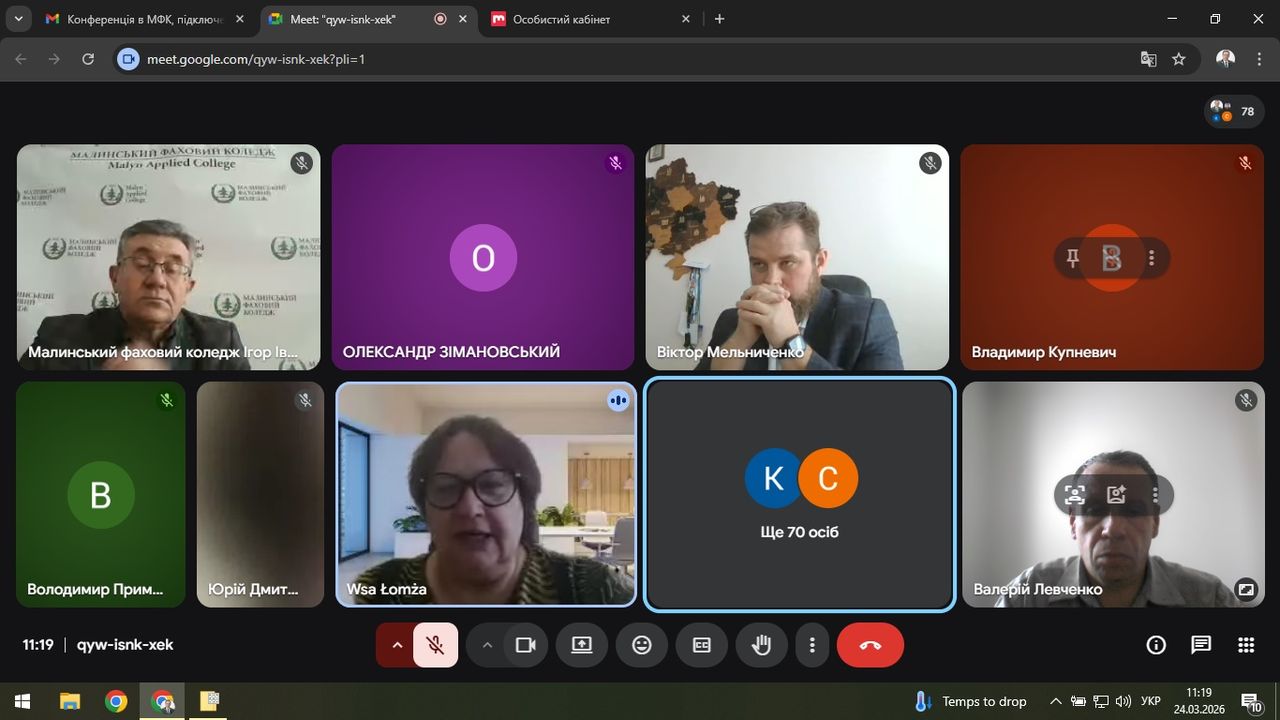Screen dimensions: 1280x720
Task: Toggle the camera on or off
Action: pos(525,645)
